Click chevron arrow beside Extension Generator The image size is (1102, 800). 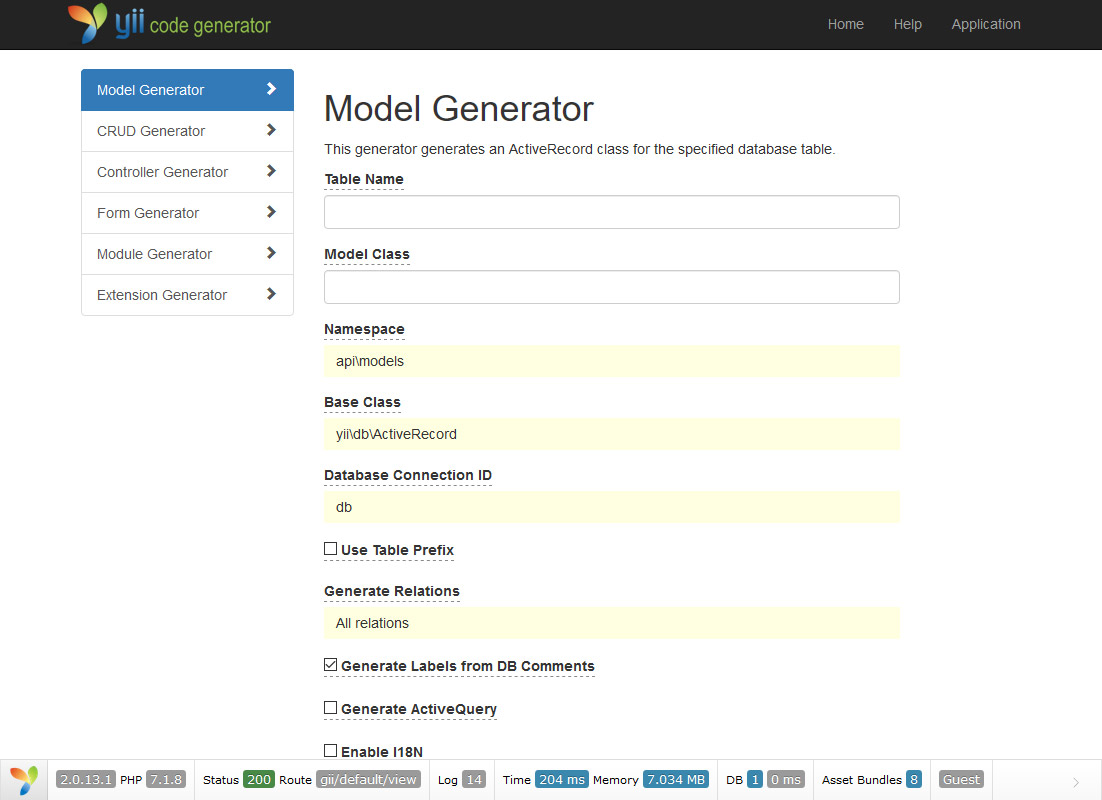[271, 294]
